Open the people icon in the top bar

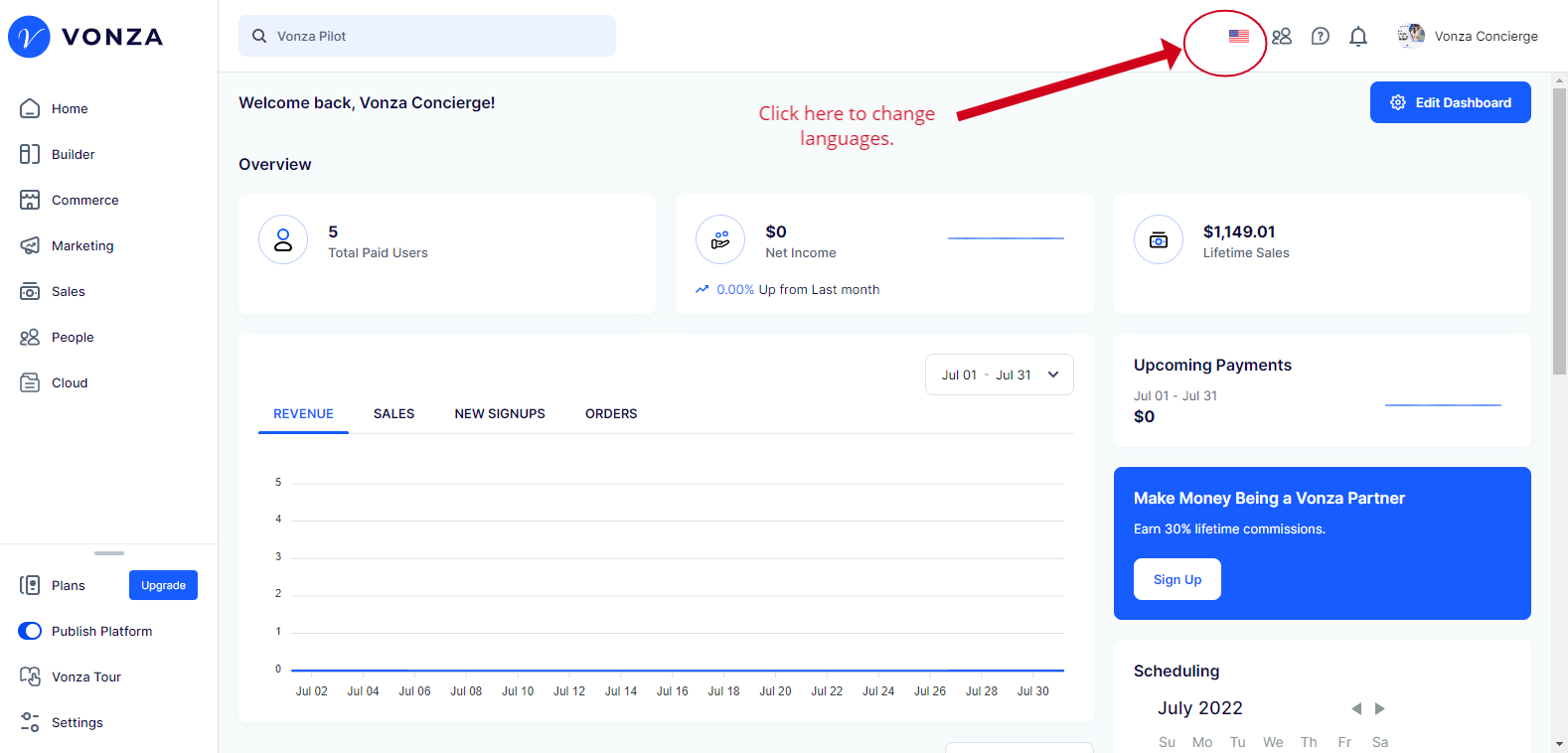pyautogui.click(x=1282, y=36)
